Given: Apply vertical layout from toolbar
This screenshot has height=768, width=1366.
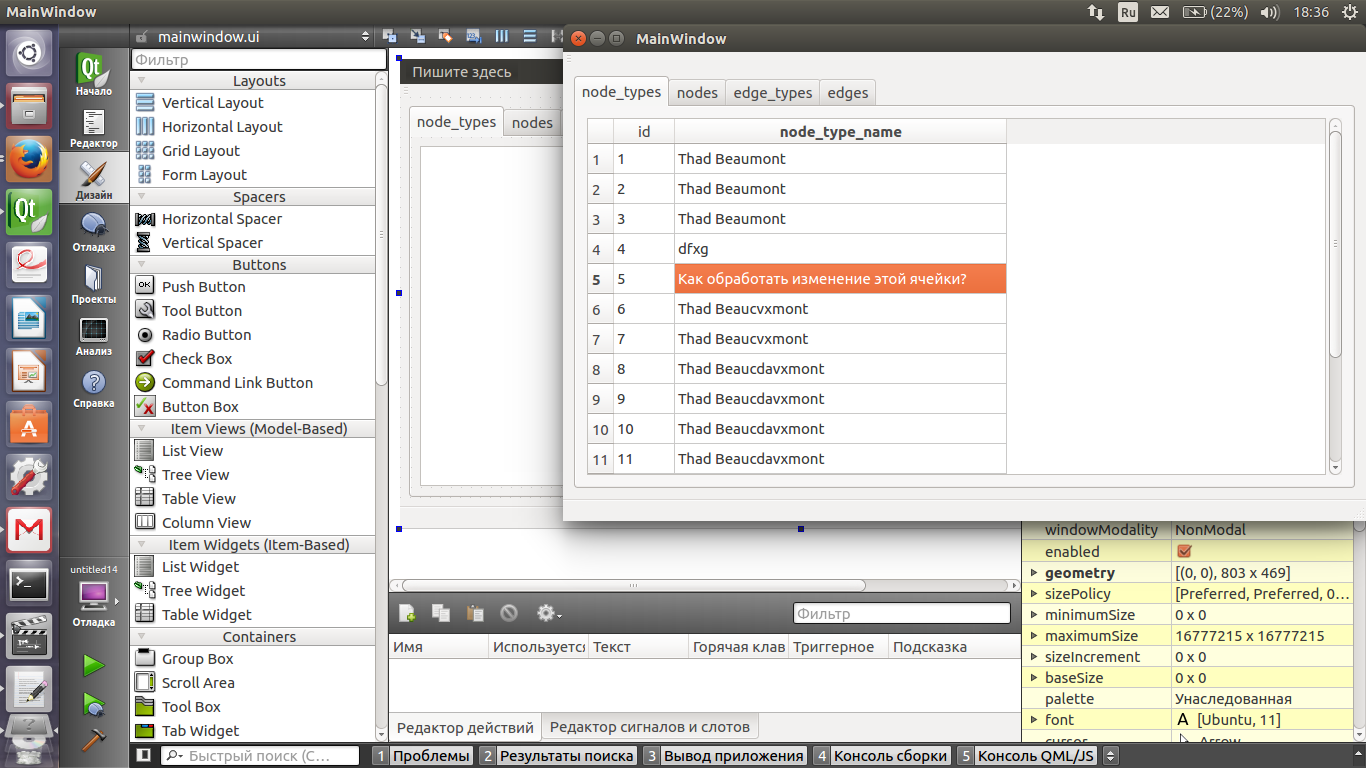Looking at the screenshot, I should [x=529, y=36].
